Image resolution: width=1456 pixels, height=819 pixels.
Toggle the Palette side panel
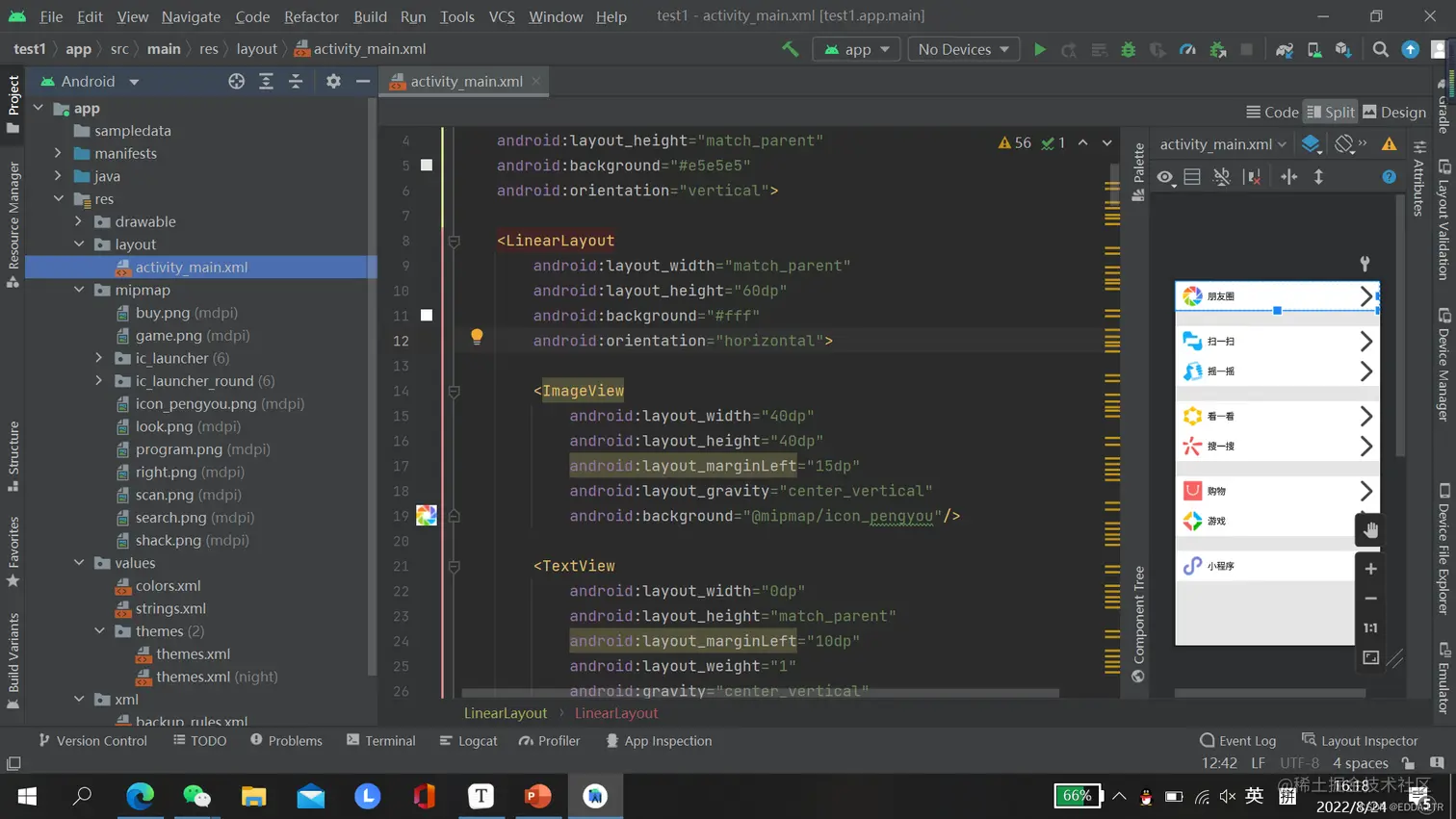pyautogui.click(x=1138, y=171)
